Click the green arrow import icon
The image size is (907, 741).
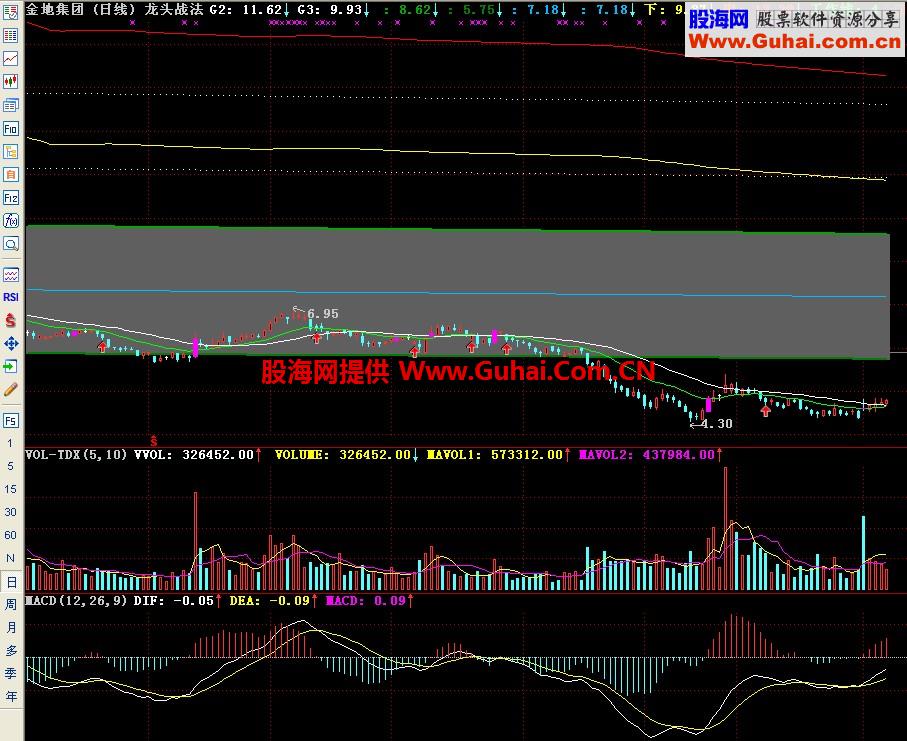(10, 366)
